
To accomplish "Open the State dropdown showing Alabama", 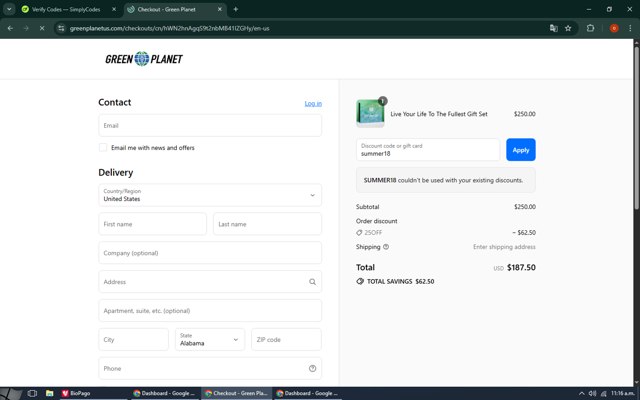I will tap(210, 339).
